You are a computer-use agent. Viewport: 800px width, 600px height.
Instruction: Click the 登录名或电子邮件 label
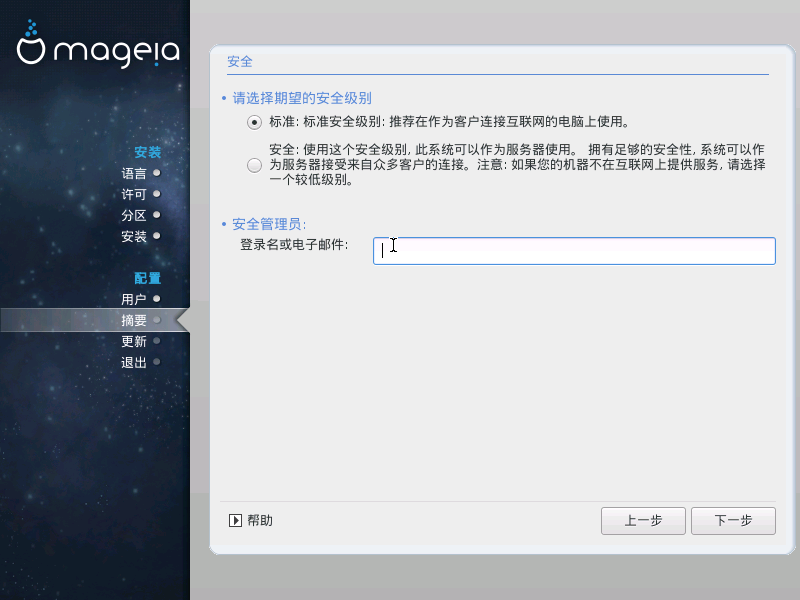(294, 244)
